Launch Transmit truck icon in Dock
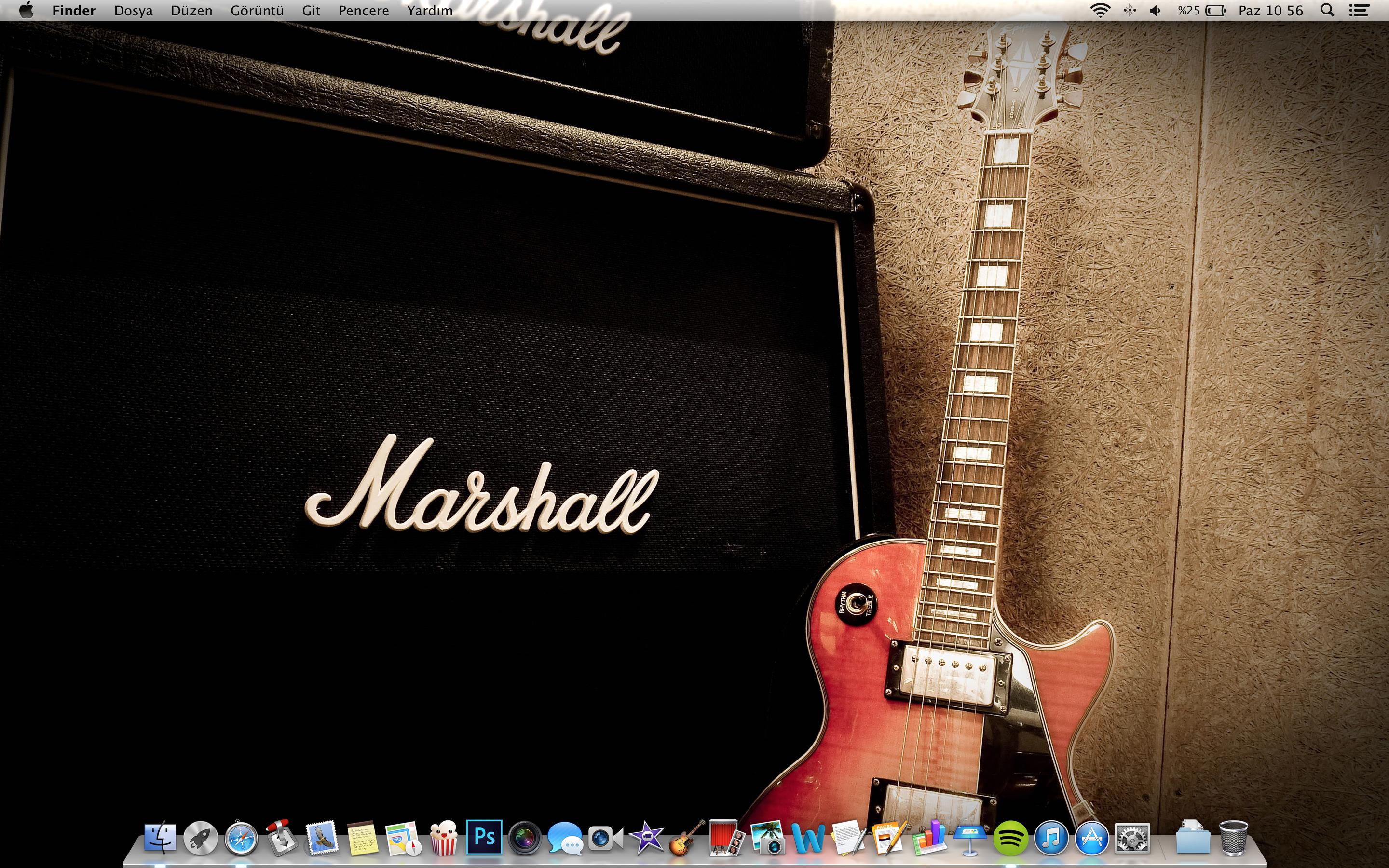Image resolution: width=1389 pixels, height=868 pixels. (x=281, y=838)
